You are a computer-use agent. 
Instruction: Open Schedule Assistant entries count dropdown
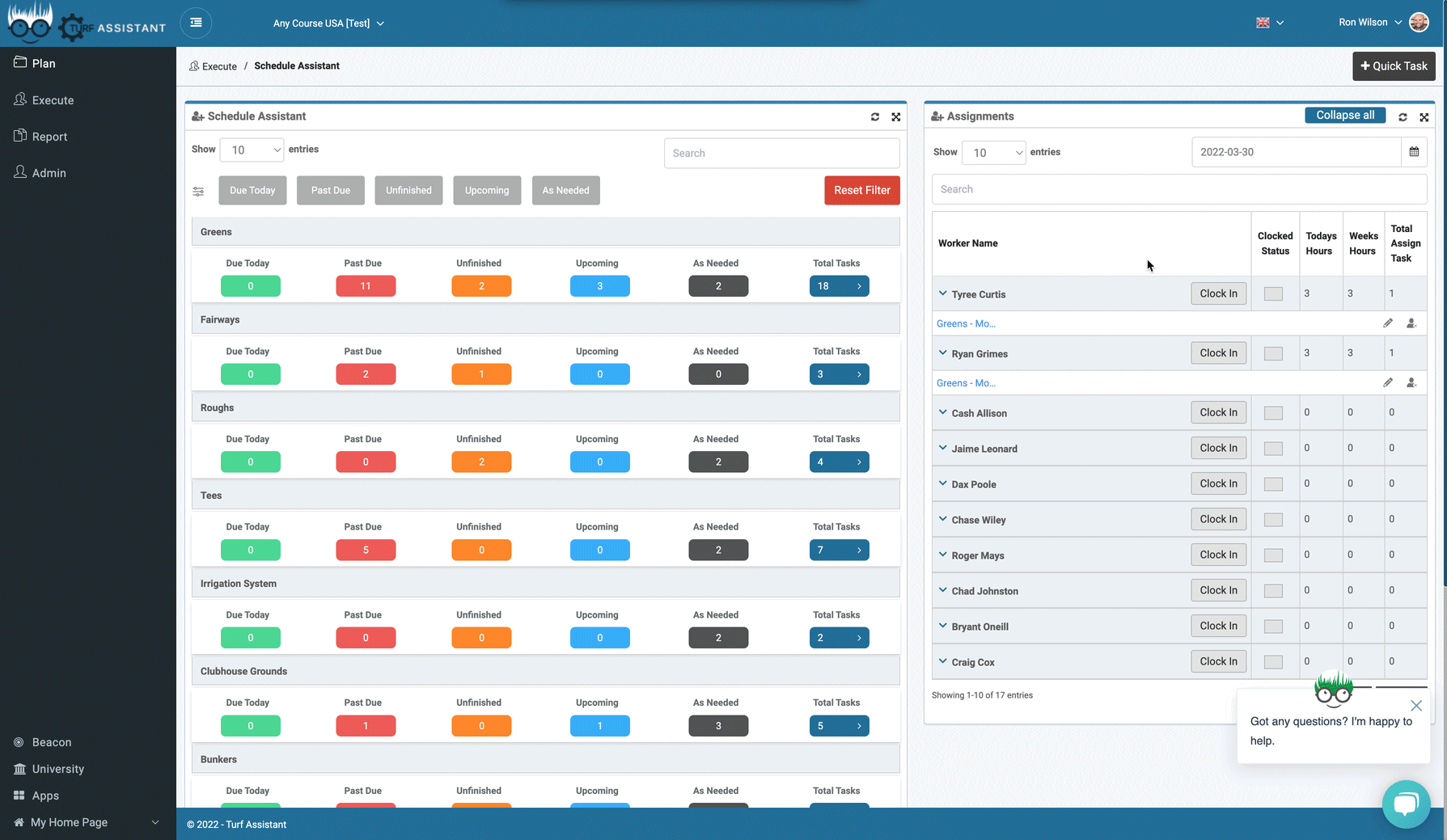(x=252, y=150)
